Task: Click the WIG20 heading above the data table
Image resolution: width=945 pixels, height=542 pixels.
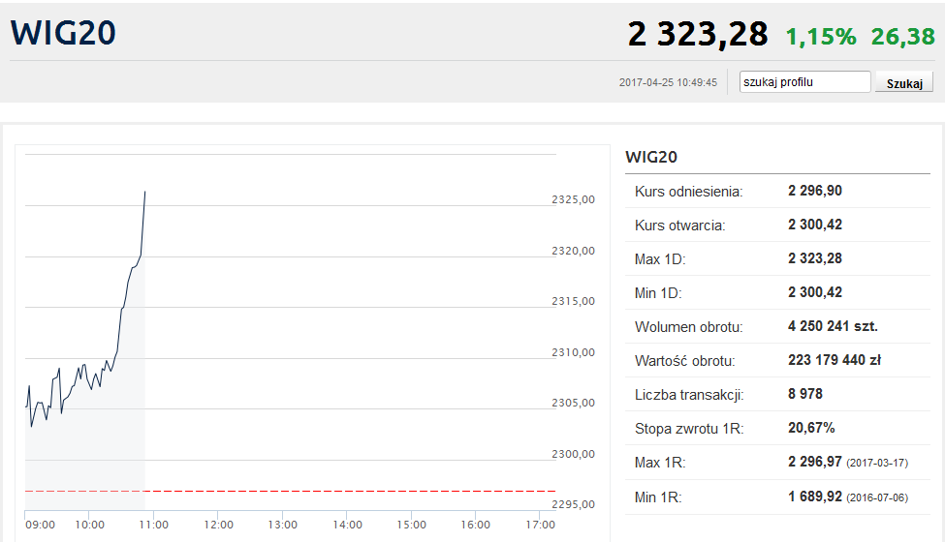Action: (651, 157)
